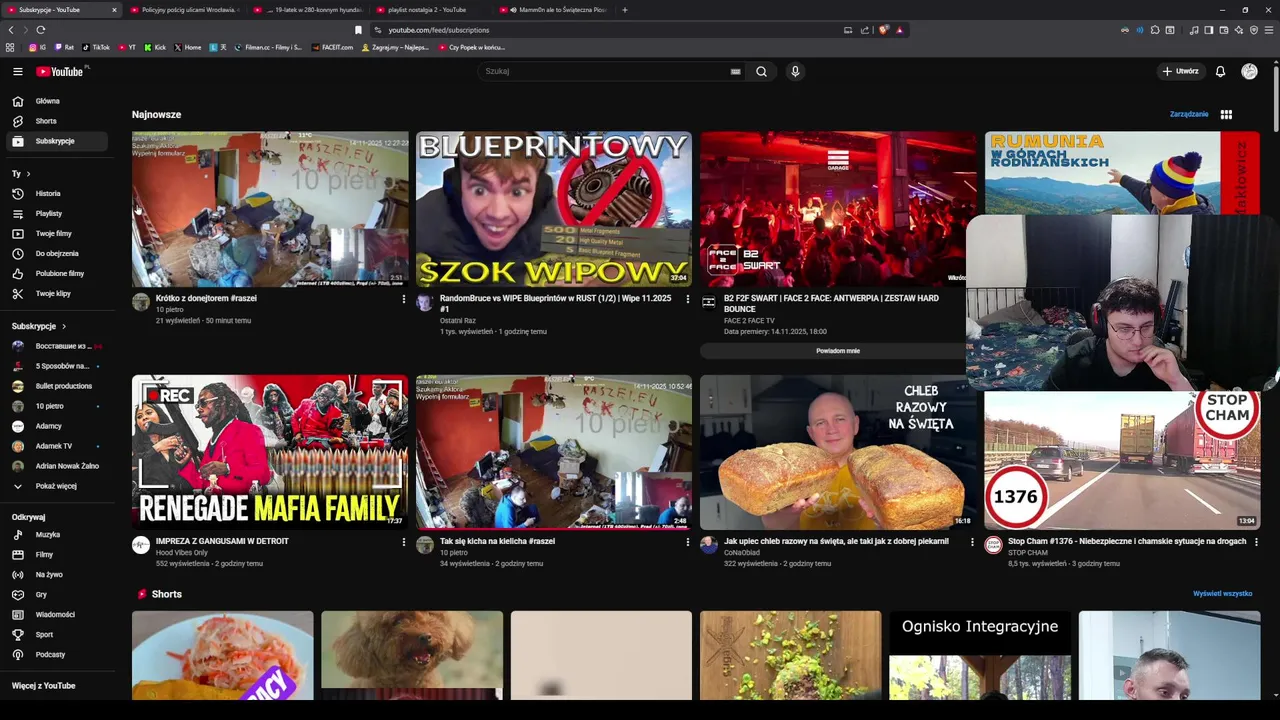
Task: Expand Pokaż więcej subscriptions list
Action: 55,486
